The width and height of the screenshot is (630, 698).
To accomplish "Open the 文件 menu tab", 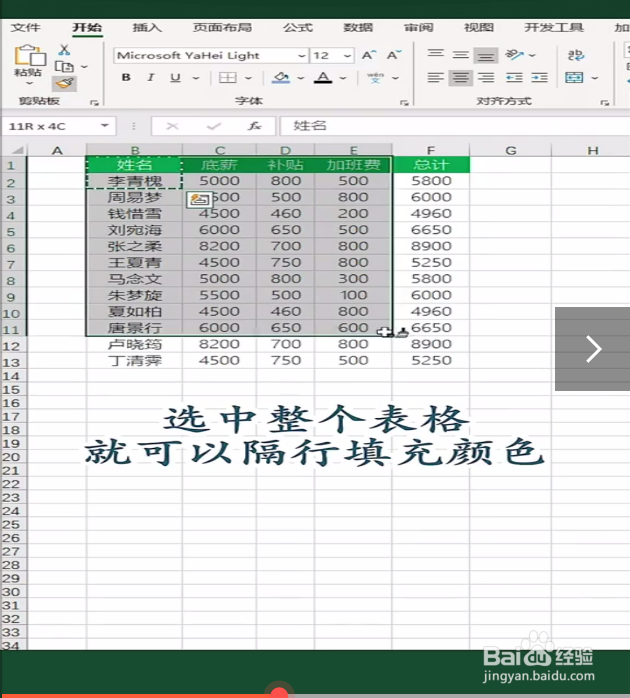I will (x=25, y=28).
